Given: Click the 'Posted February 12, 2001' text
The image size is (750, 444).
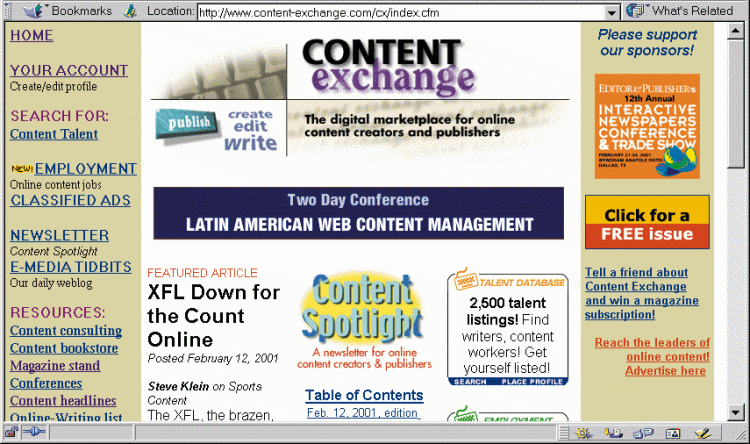Looking at the screenshot, I should click(x=213, y=358).
